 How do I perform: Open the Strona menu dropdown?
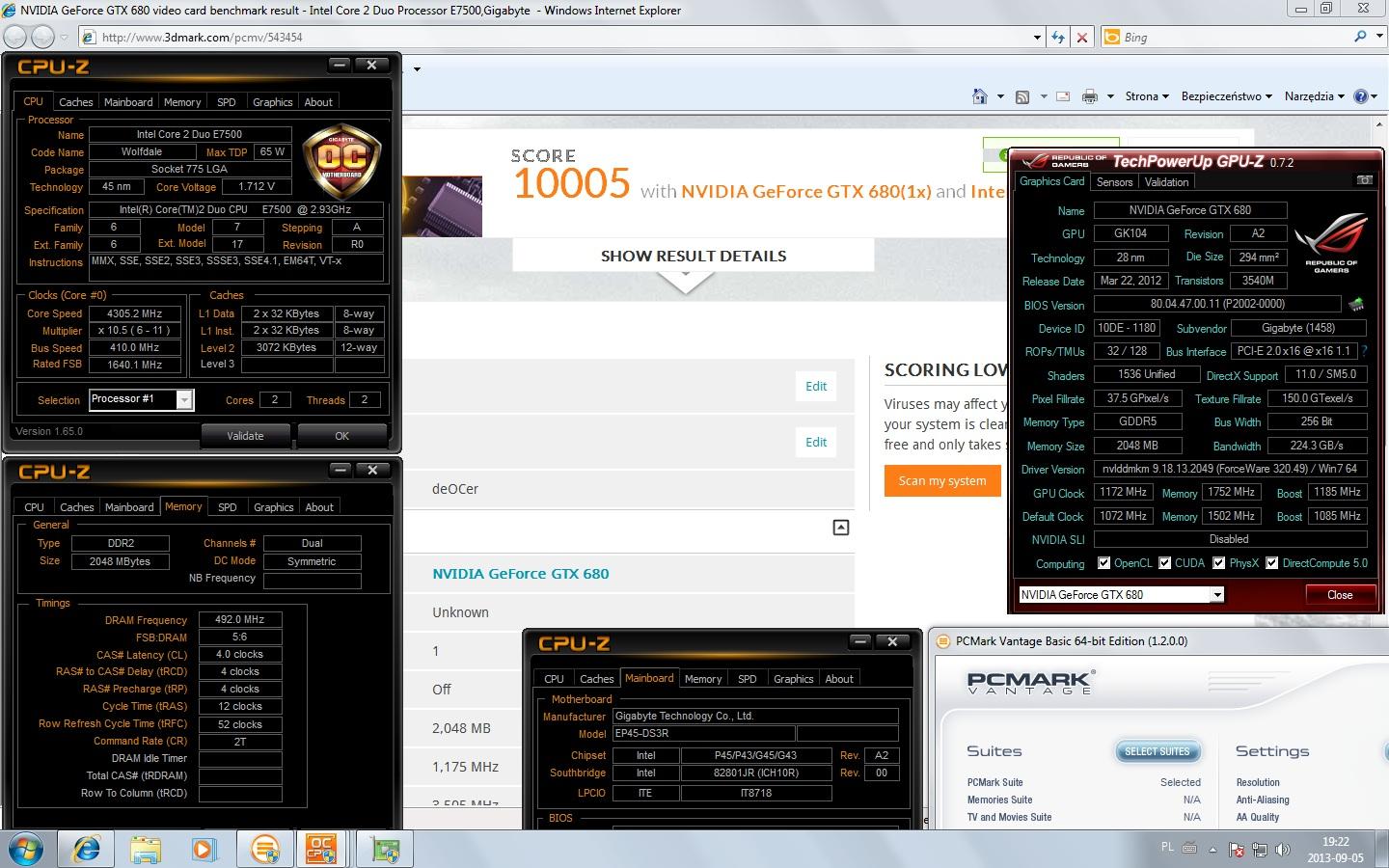(1147, 96)
